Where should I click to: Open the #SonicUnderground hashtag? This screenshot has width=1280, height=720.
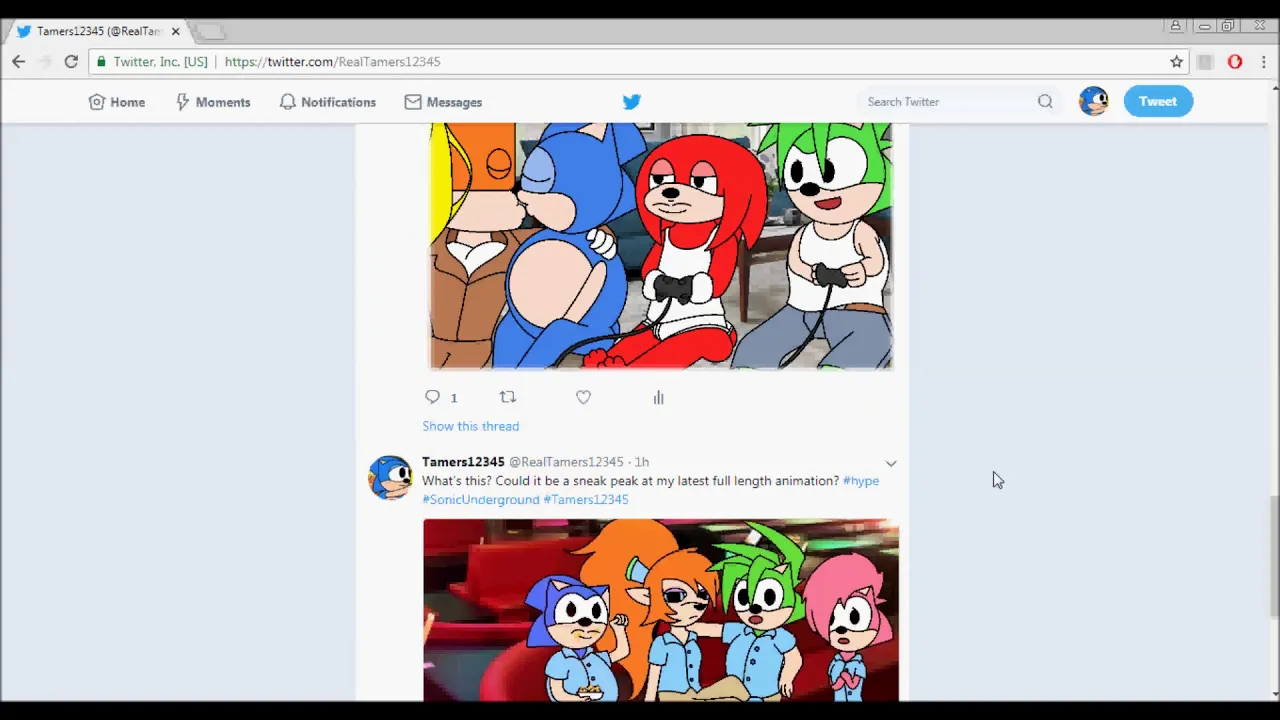480,499
